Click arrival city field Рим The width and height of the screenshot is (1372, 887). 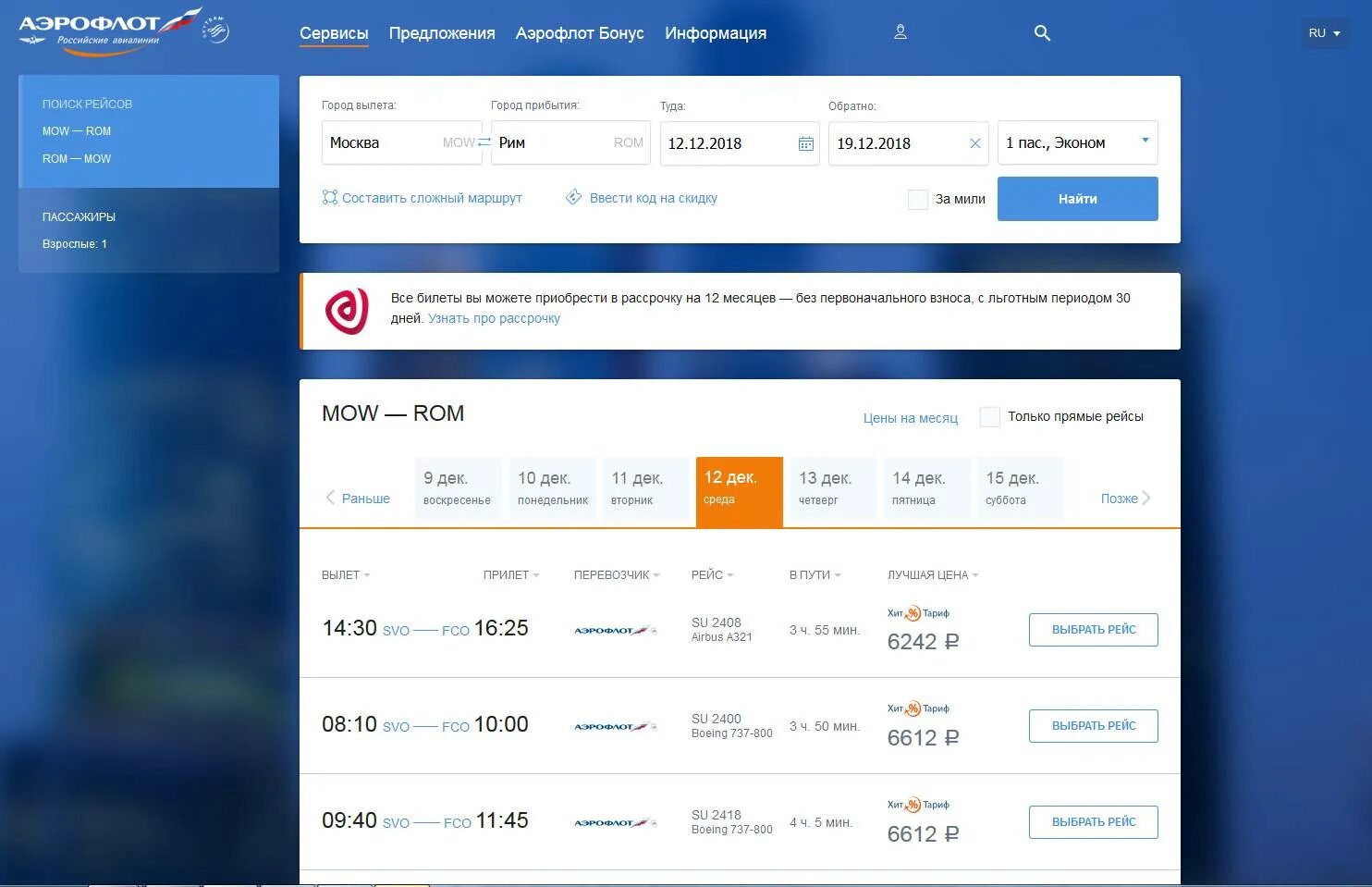[x=571, y=143]
